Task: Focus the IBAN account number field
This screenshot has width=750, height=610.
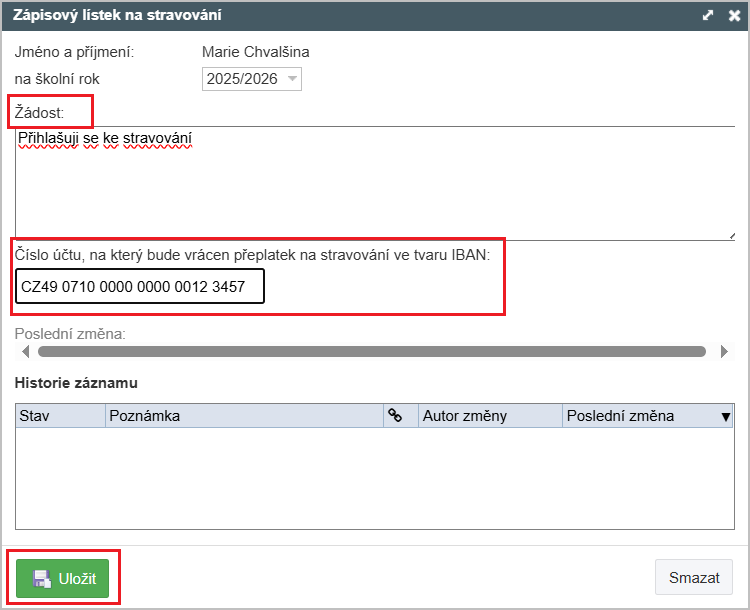Action: (x=140, y=286)
